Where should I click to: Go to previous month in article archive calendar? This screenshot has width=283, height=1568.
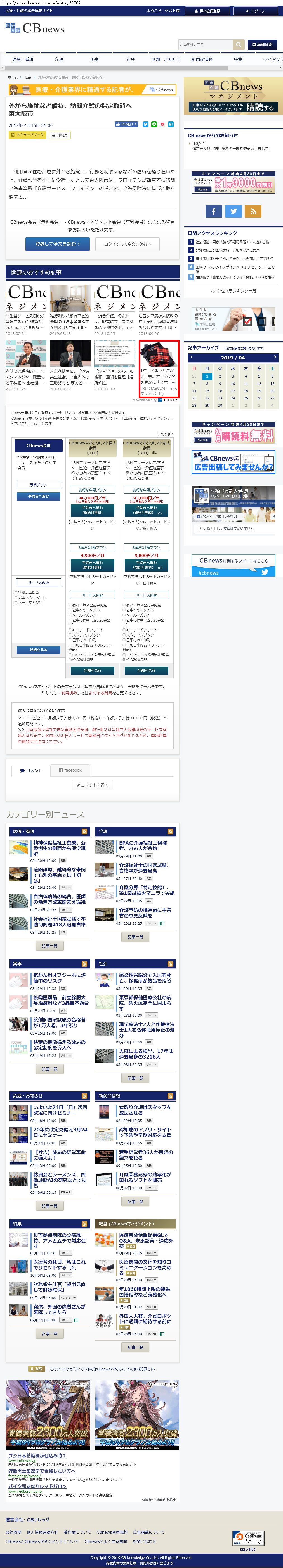click(192, 357)
